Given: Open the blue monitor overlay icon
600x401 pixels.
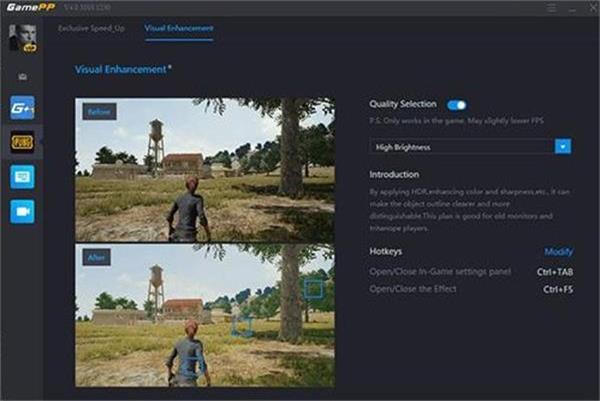Looking at the screenshot, I should tap(22, 177).
